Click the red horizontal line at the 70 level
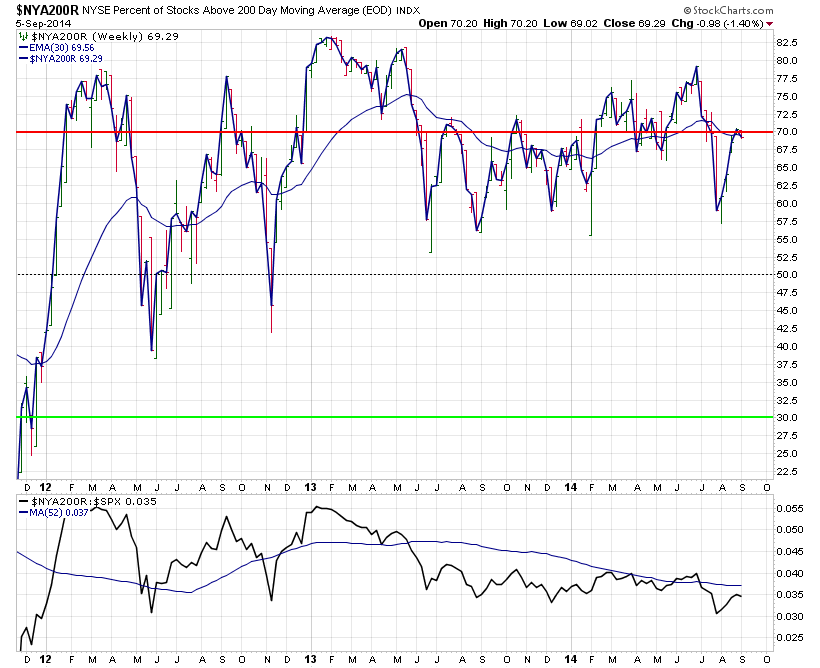 coord(395,132)
